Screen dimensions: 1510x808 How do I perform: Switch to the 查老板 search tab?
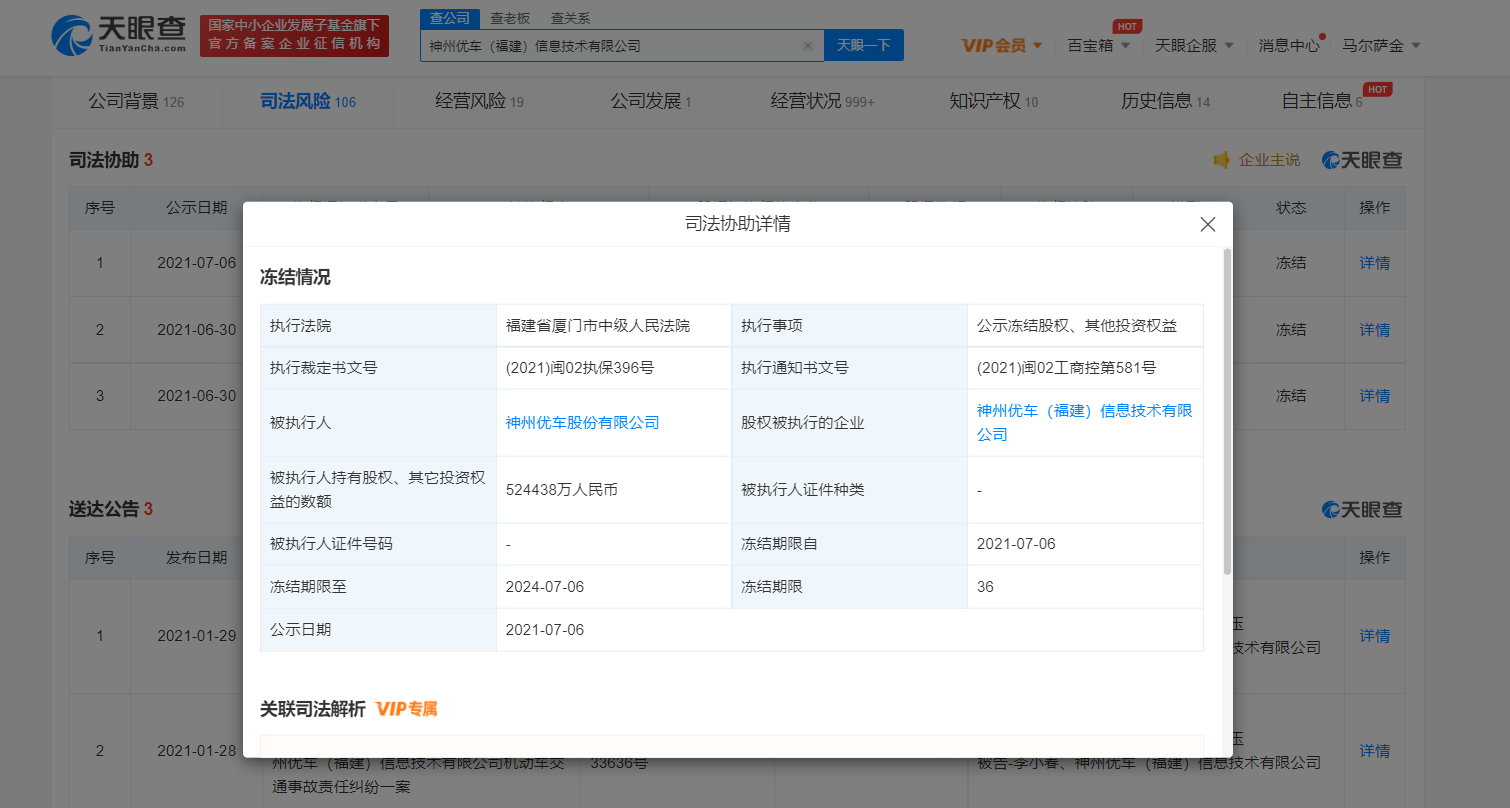511,18
